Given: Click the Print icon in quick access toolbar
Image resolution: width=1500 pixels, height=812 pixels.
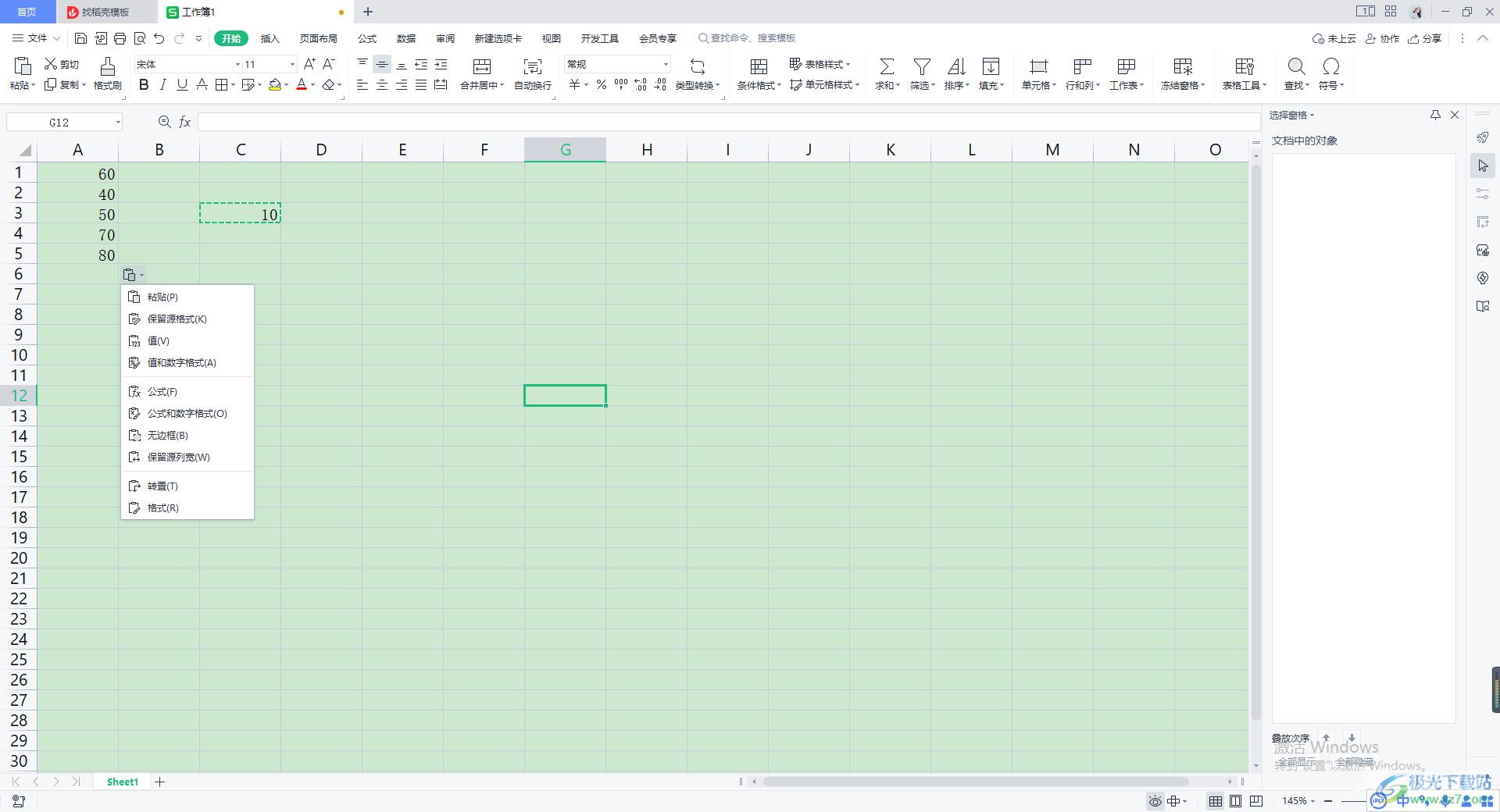Looking at the screenshot, I should (120, 38).
